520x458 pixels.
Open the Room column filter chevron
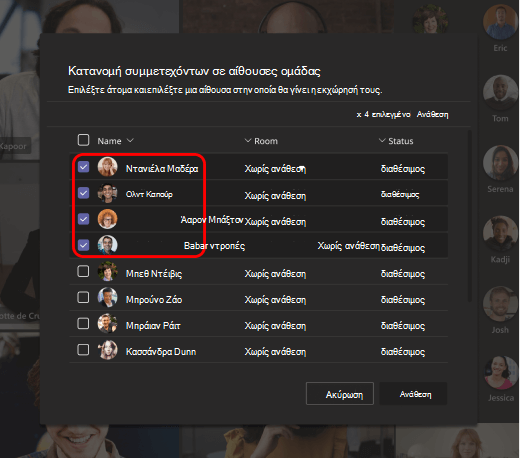pos(248,140)
